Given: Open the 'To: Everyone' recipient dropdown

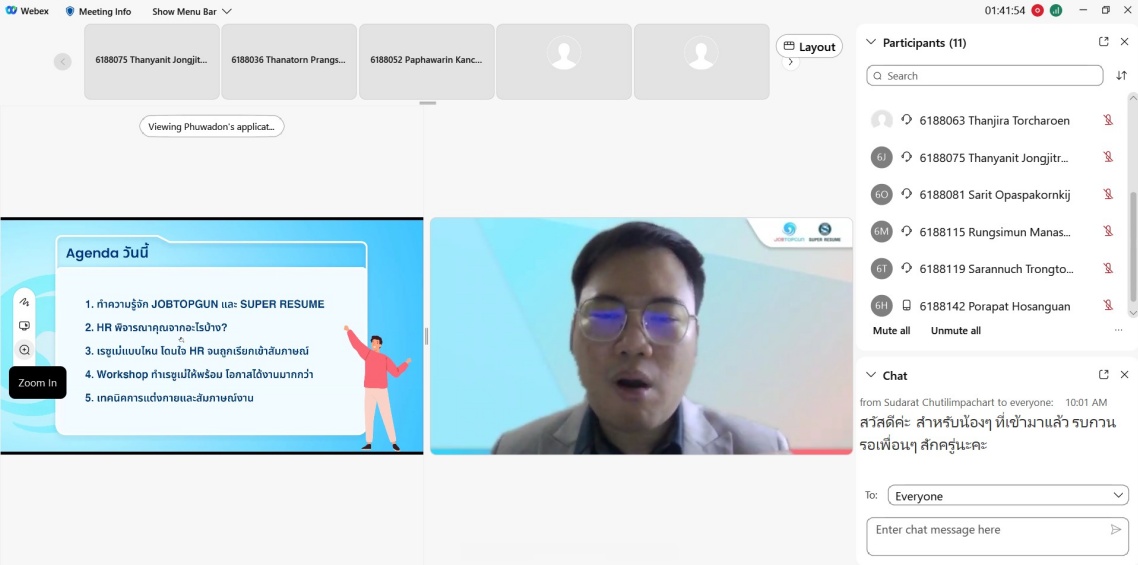Looking at the screenshot, I should (x=1008, y=496).
